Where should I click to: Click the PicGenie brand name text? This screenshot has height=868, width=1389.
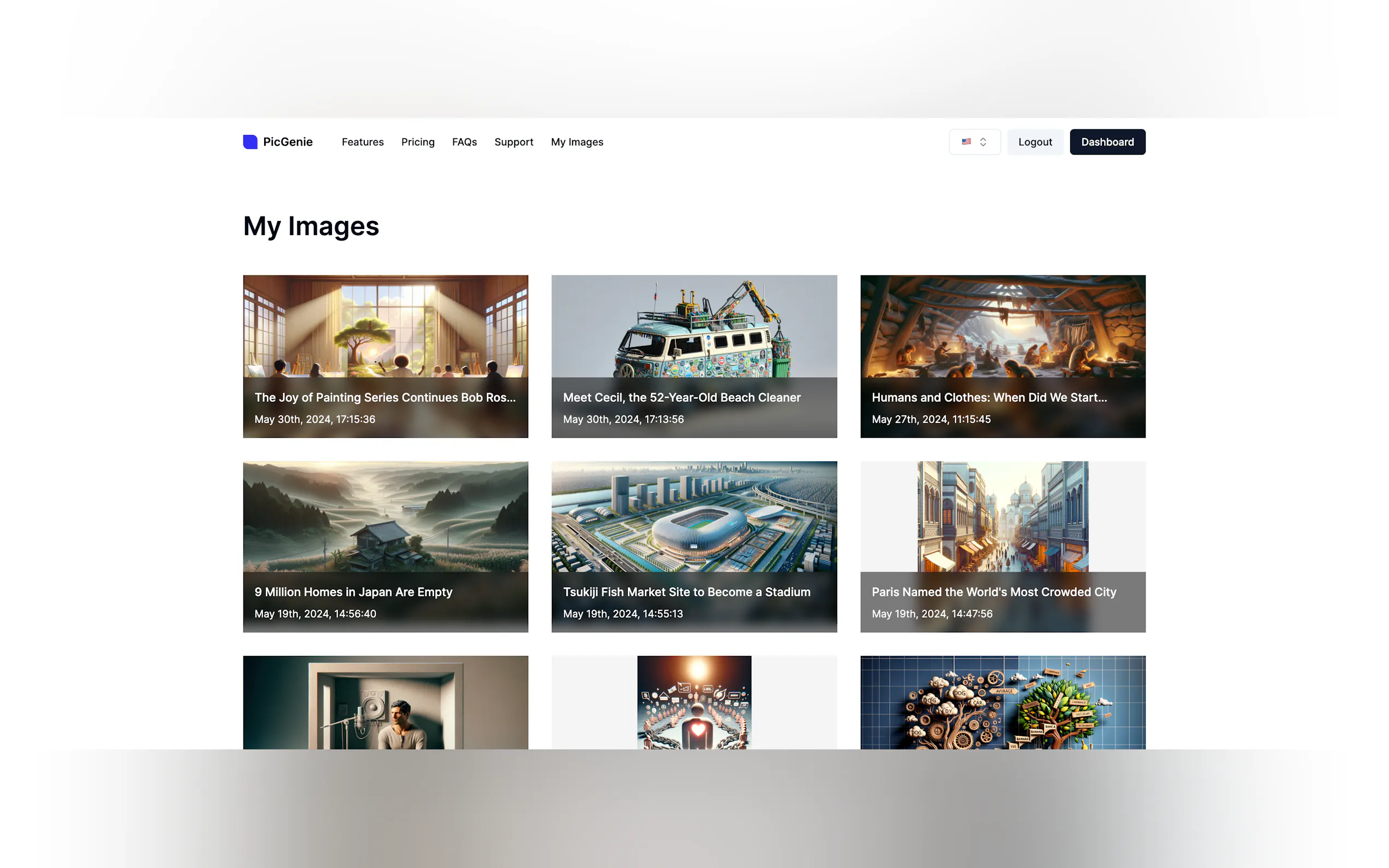288,142
